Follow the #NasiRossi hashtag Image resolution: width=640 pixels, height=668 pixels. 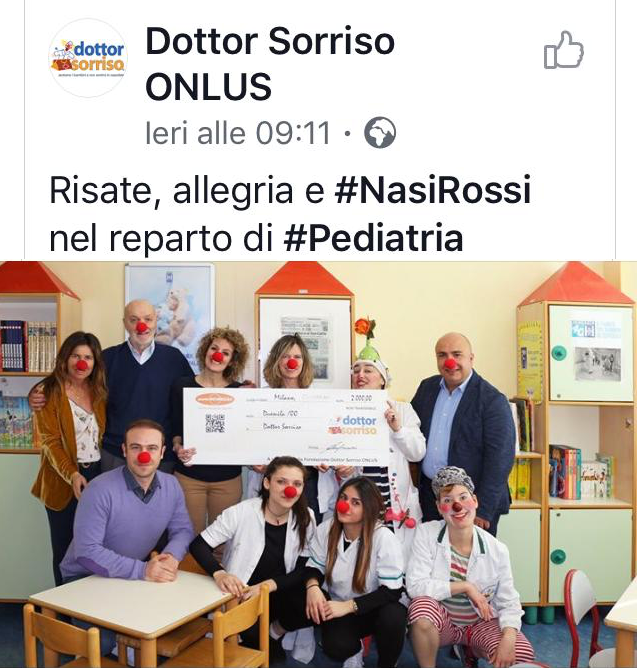[x=432, y=190]
